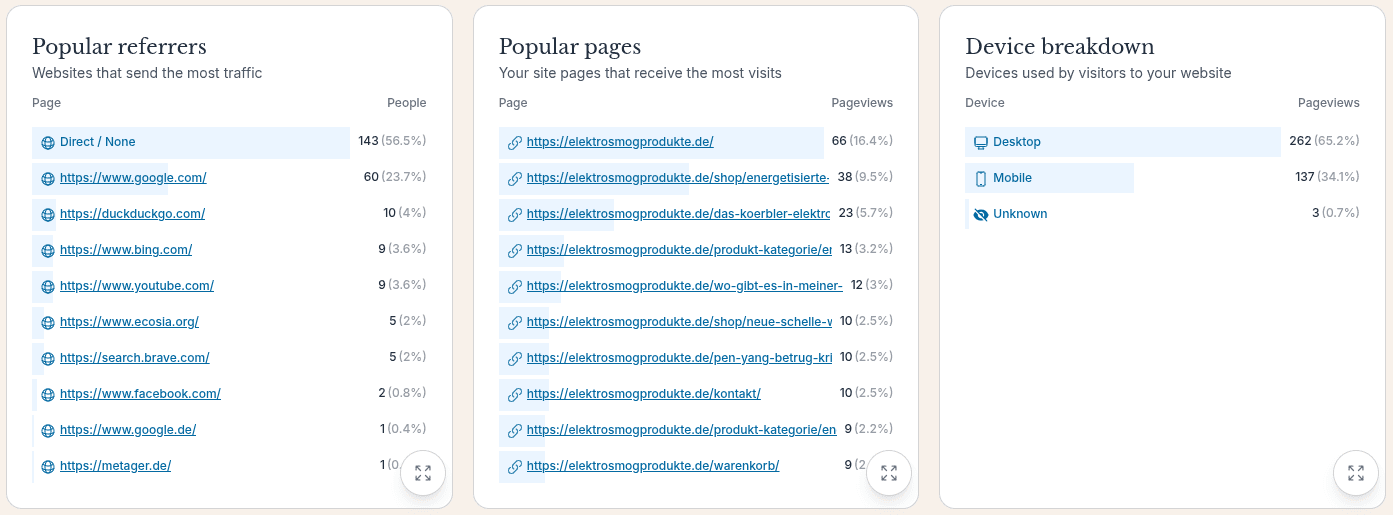Click the link icon beside the warenkorb page
The height and width of the screenshot is (515, 1393).
click(514, 466)
